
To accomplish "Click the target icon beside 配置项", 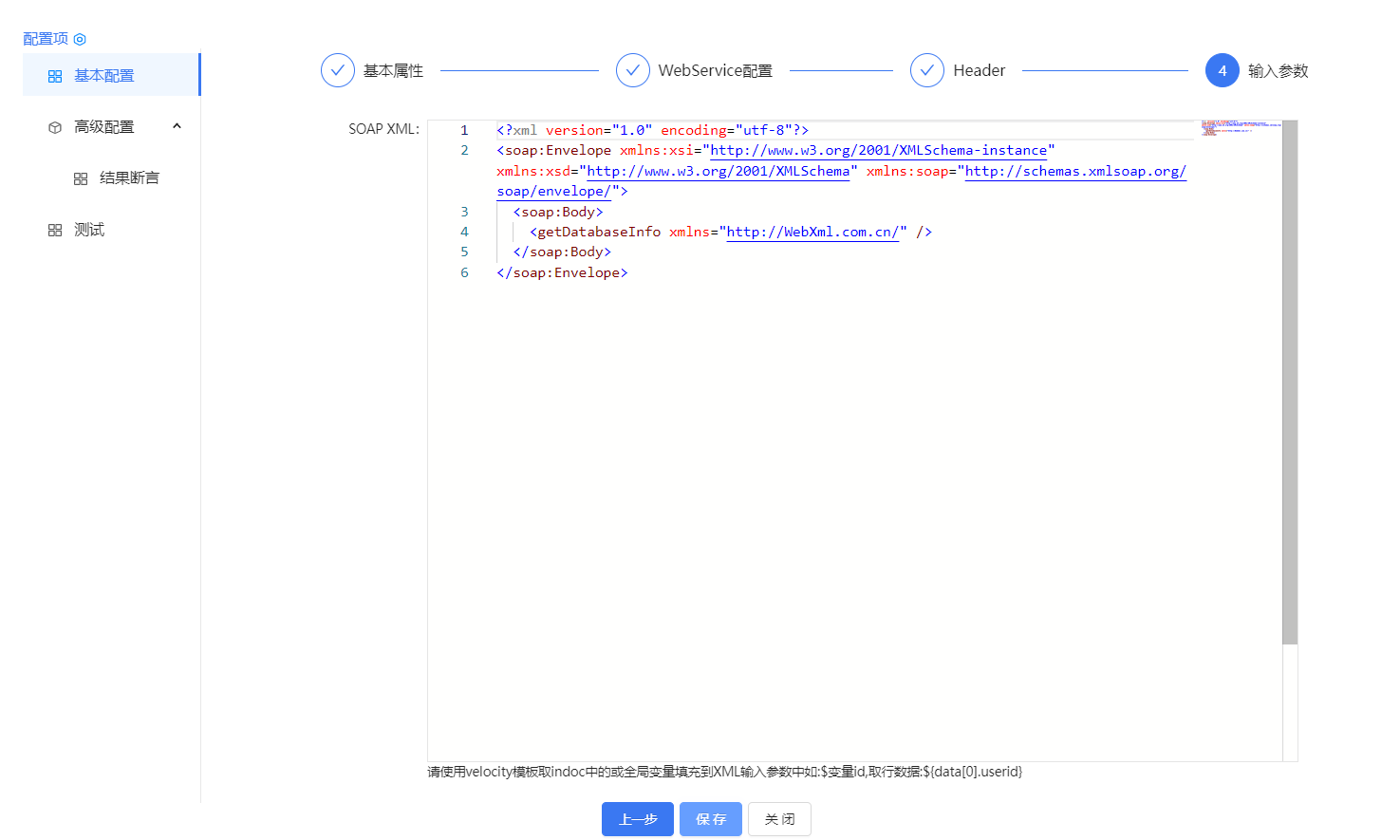I will click(80, 39).
